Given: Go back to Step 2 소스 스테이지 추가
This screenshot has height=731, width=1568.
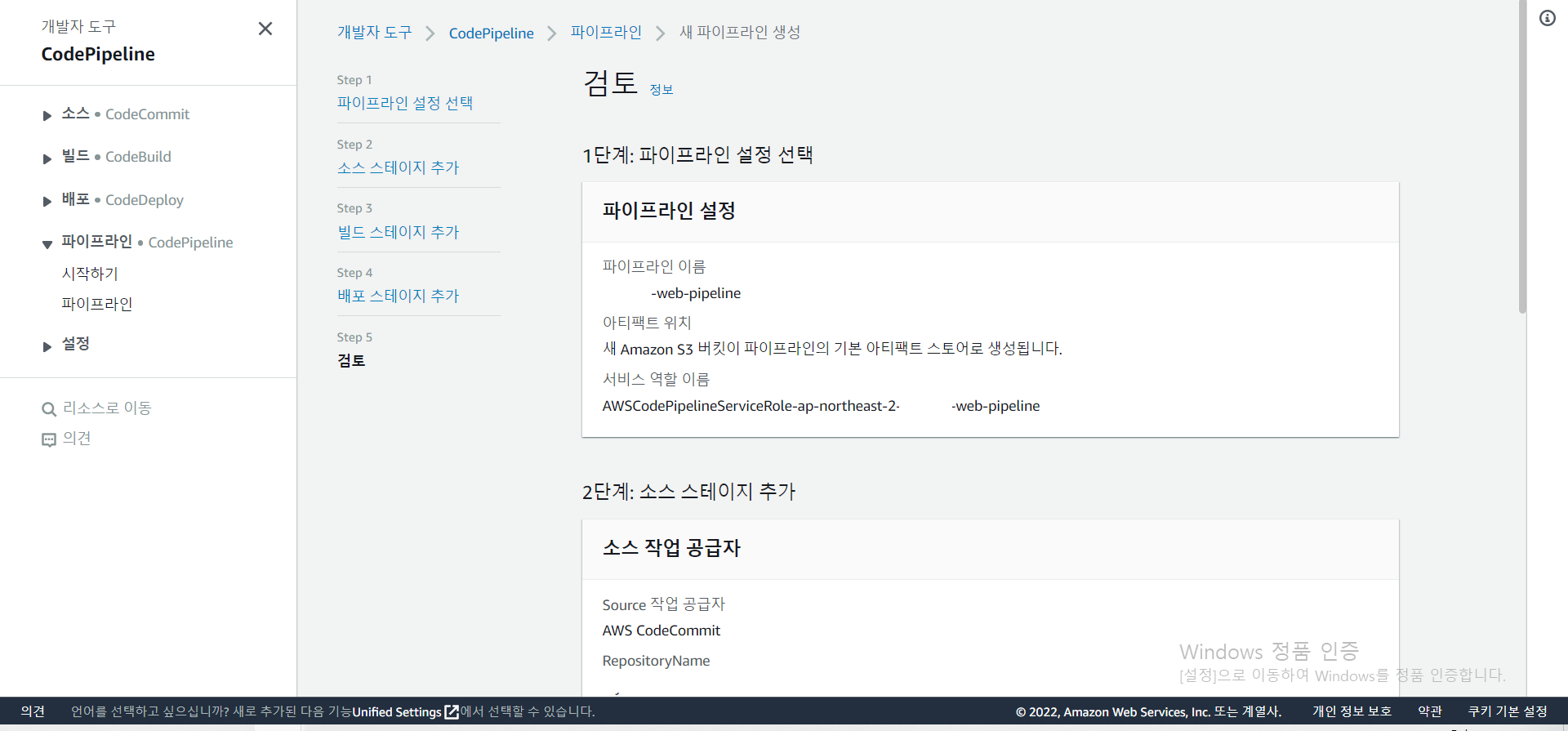Looking at the screenshot, I should [x=399, y=167].
